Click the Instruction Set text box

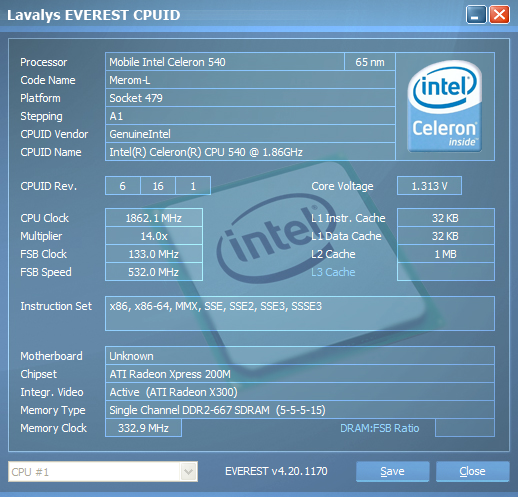[x=300, y=313]
